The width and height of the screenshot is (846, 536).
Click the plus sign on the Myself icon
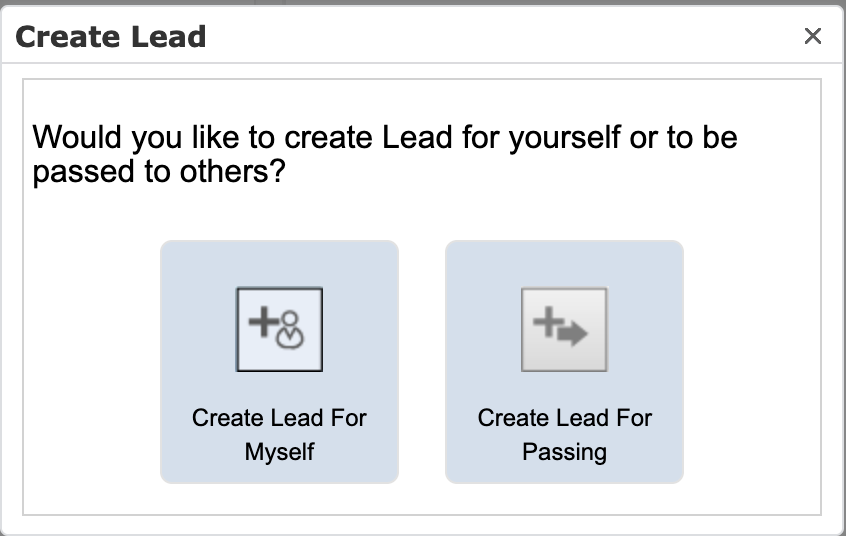[263, 322]
